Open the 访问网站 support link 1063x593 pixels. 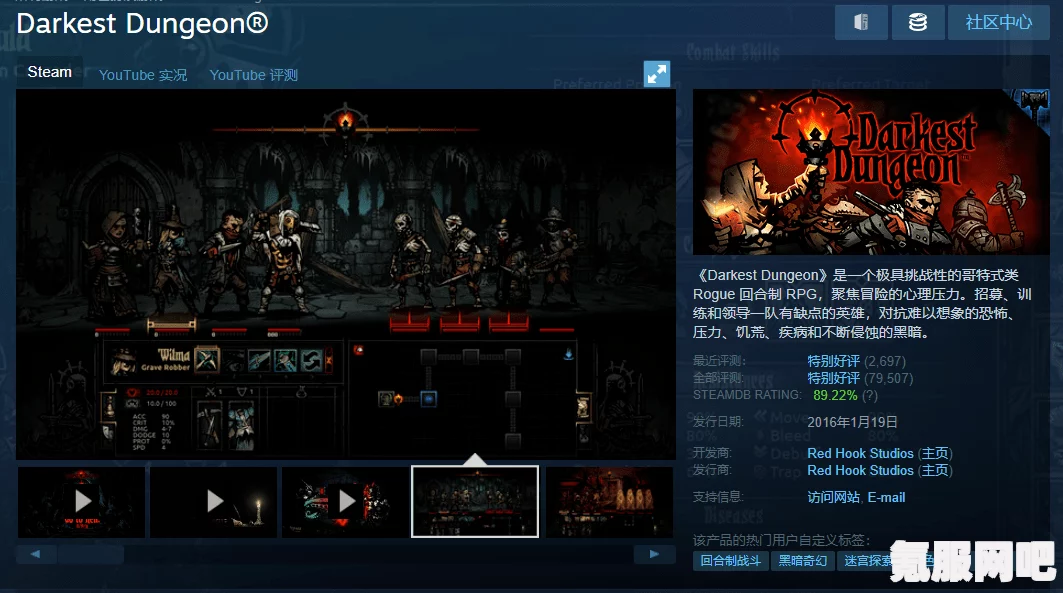(x=833, y=497)
